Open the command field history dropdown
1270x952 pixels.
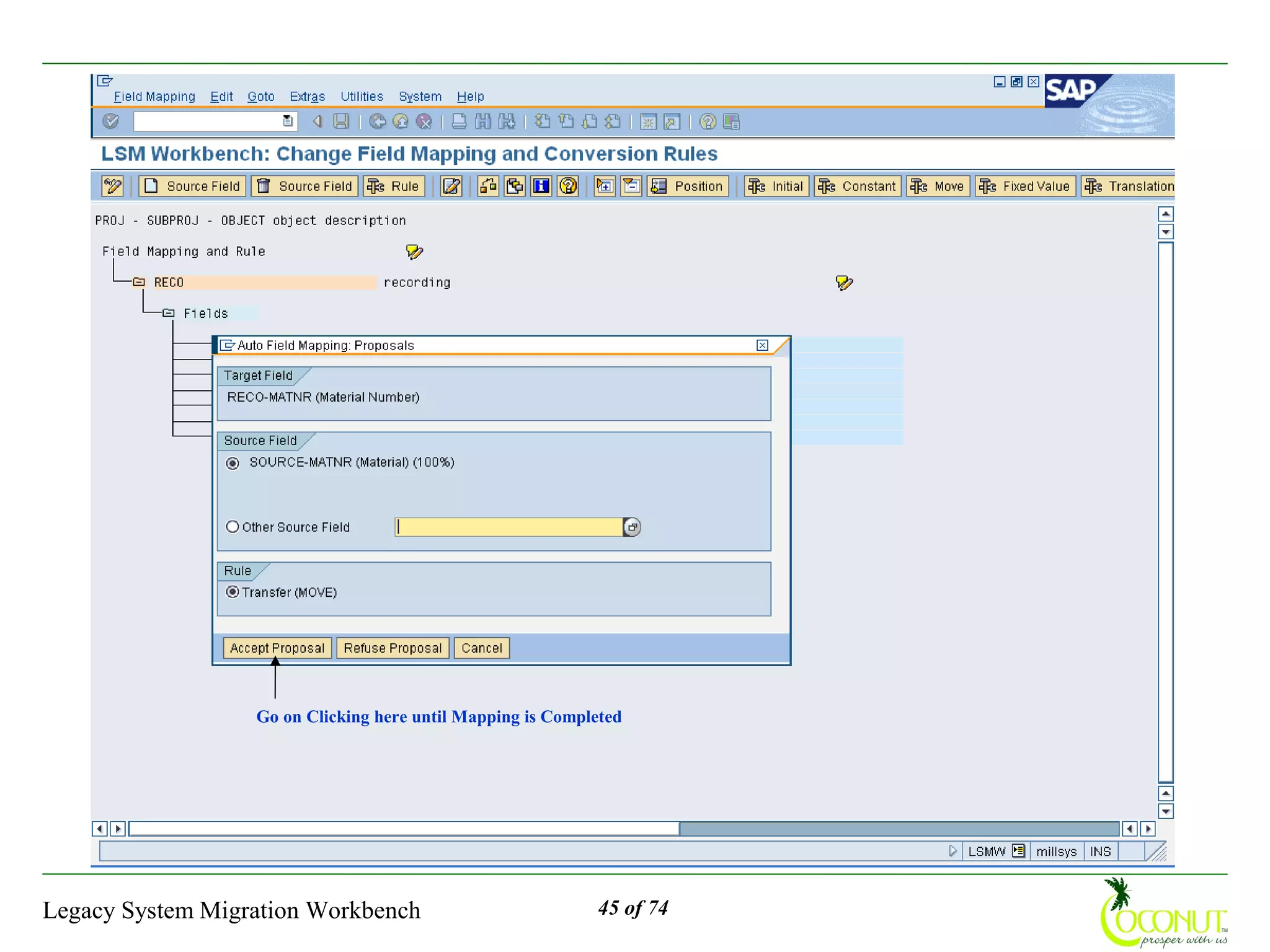click(288, 121)
